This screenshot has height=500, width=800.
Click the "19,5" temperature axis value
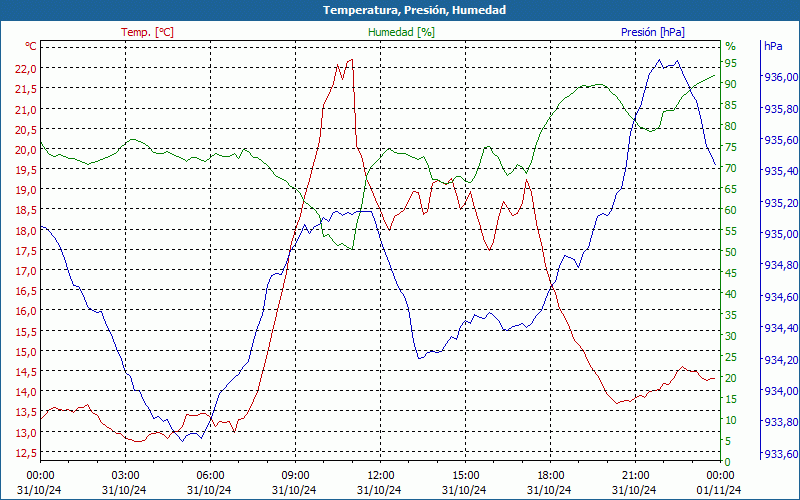[25, 170]
